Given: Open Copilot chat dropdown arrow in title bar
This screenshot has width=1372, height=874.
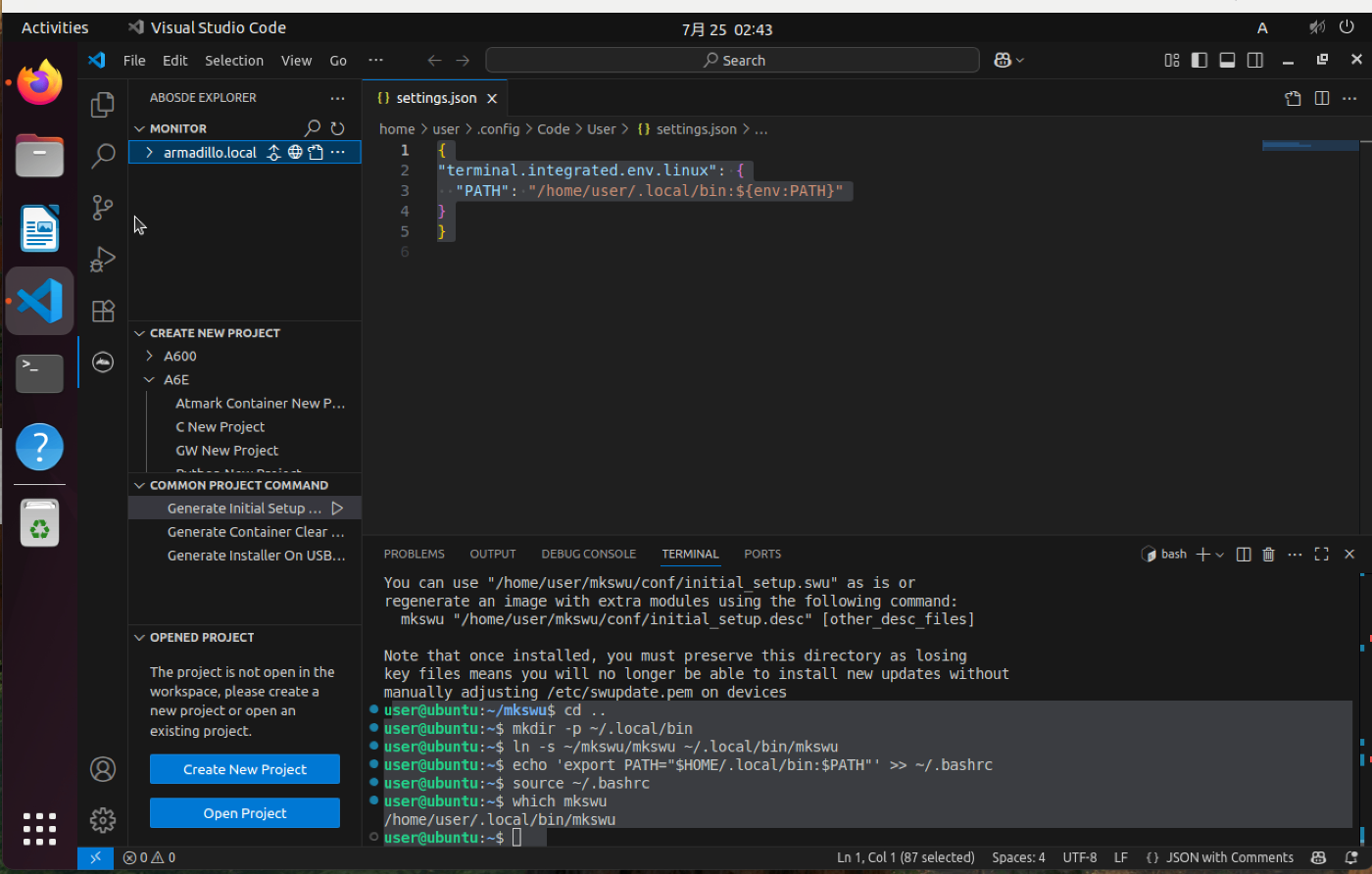Looking at the screenshot, I should tap(1020, 60).
